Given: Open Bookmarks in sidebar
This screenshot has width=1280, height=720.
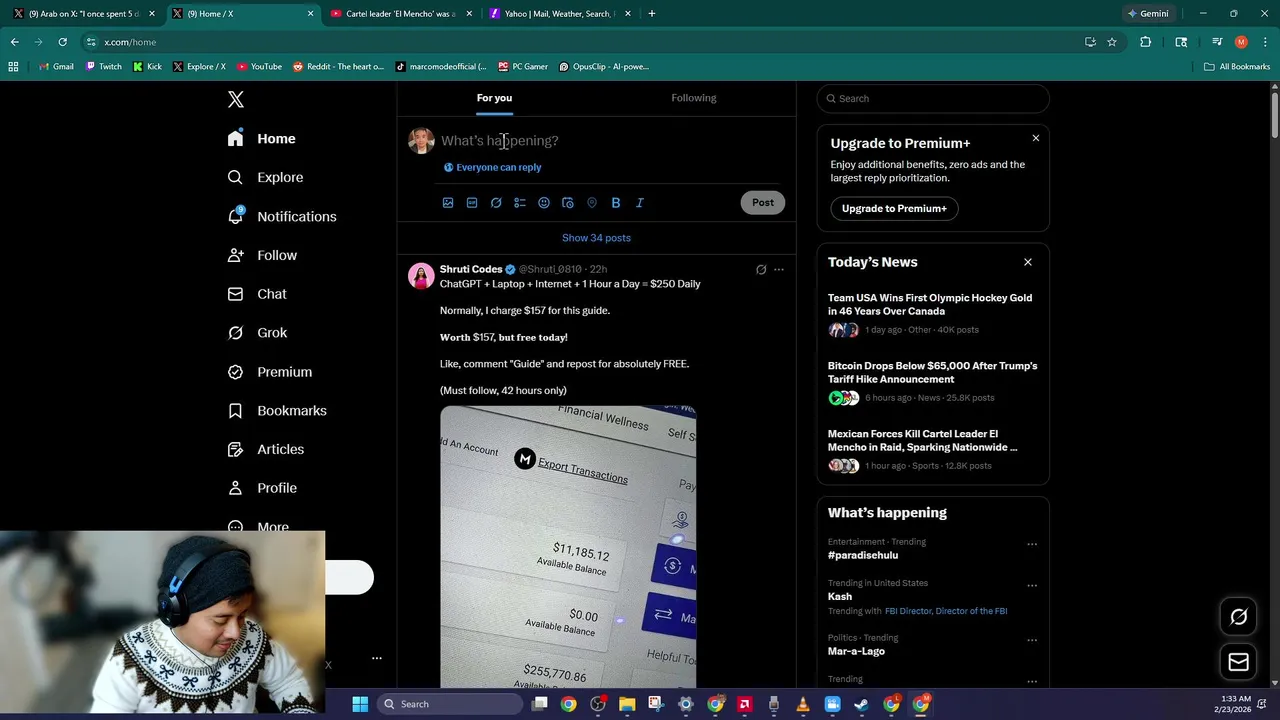Looking at the screenshot, I should 278,411.
